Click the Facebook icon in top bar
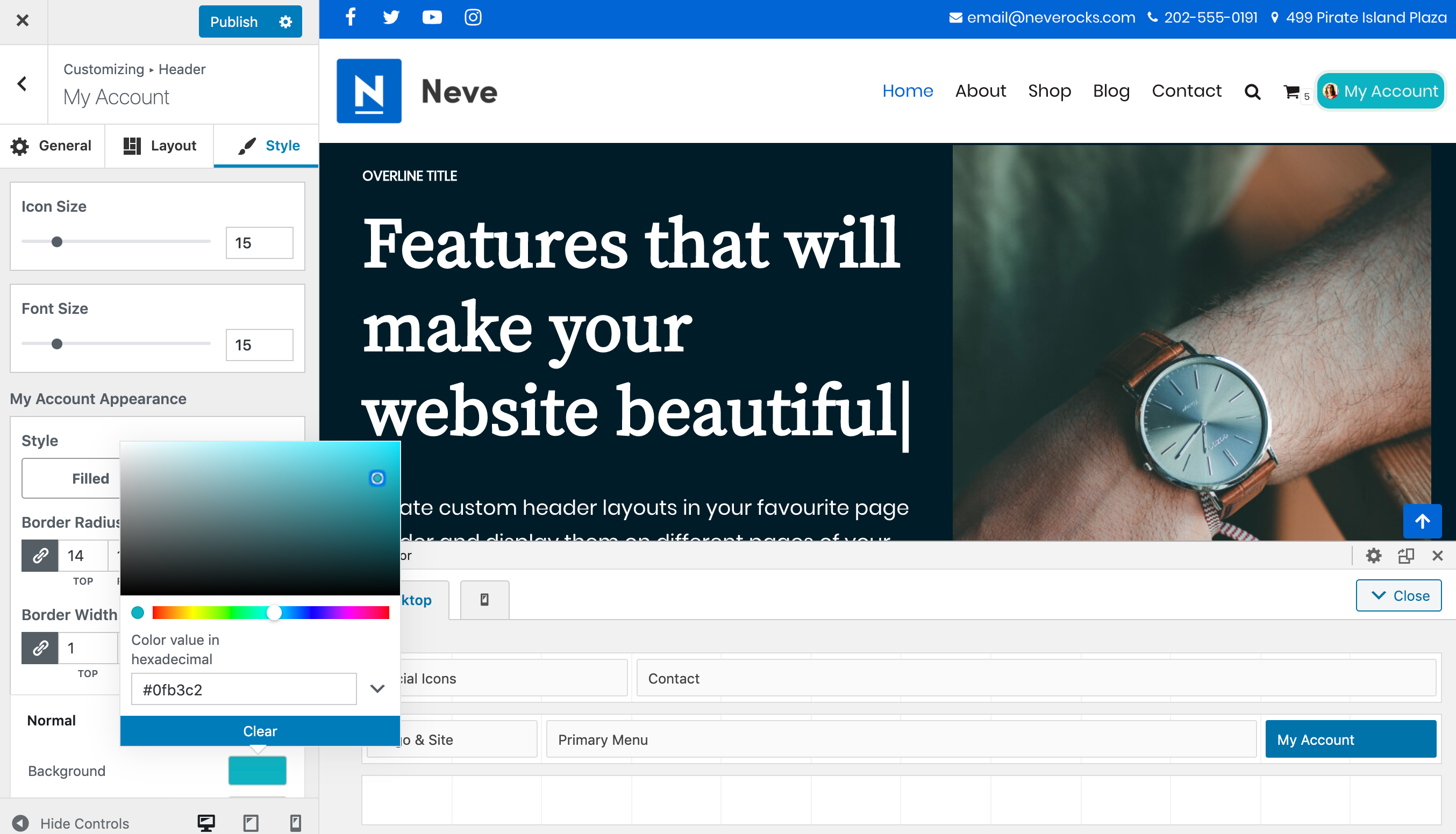1456x834 pixels. [x=351, y=17]
